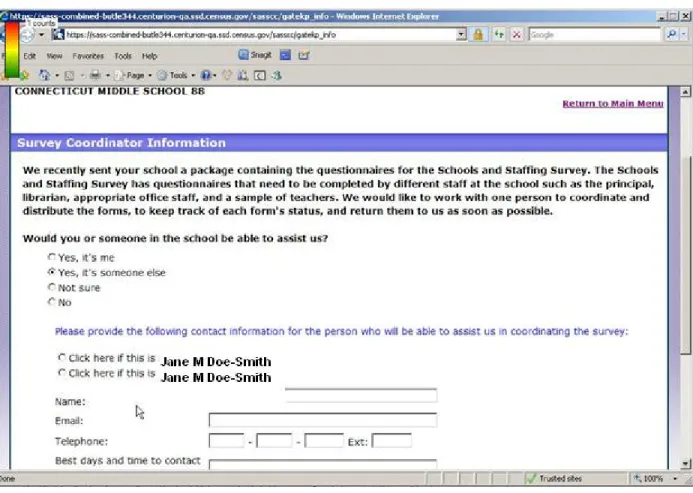Image resolution: width=693 pixels, height=493 pixels.
Task: Click the Snagit edit icon with pencil
Action: 304,55
